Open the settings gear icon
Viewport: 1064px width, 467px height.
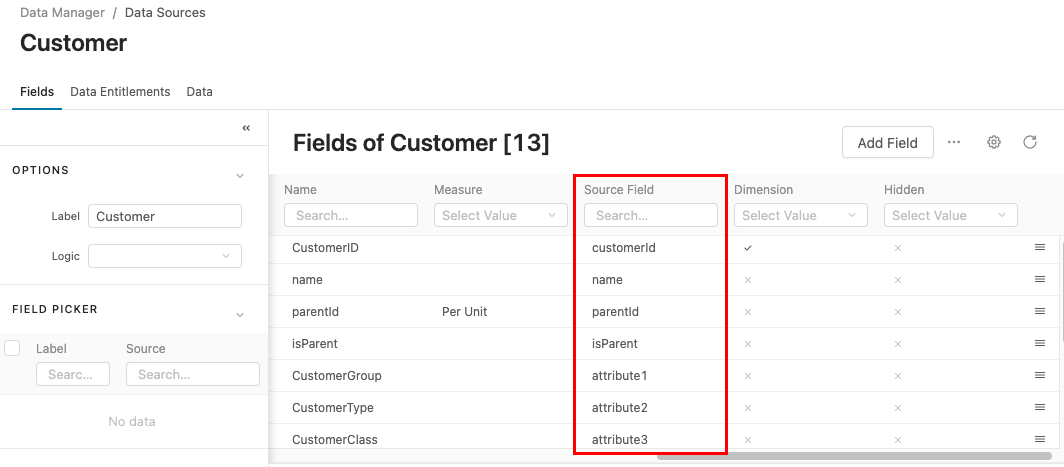(x=994, y=142)
